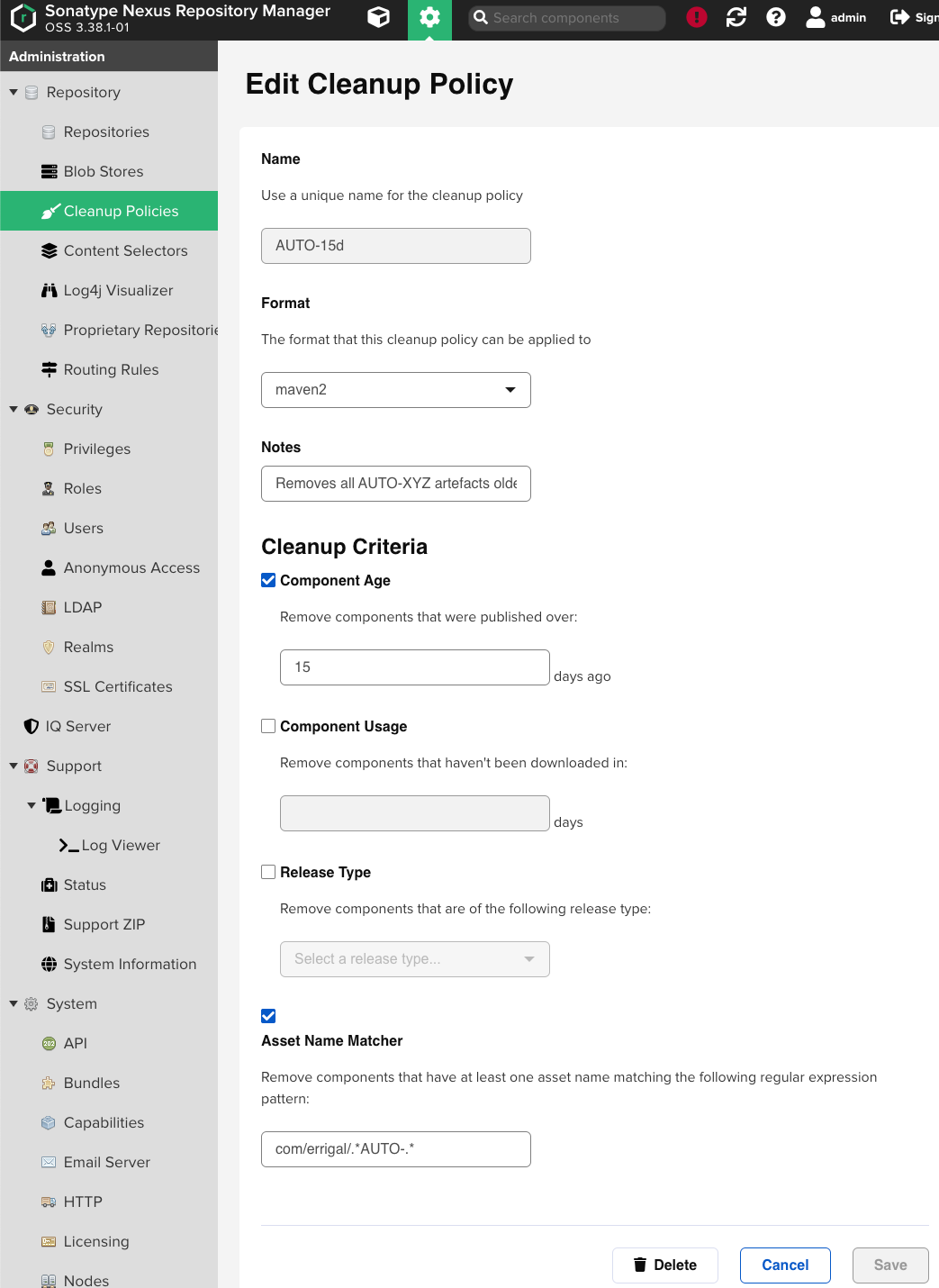
Task: Enable the Release Type checkbox
Action: [x=268, y=872]
